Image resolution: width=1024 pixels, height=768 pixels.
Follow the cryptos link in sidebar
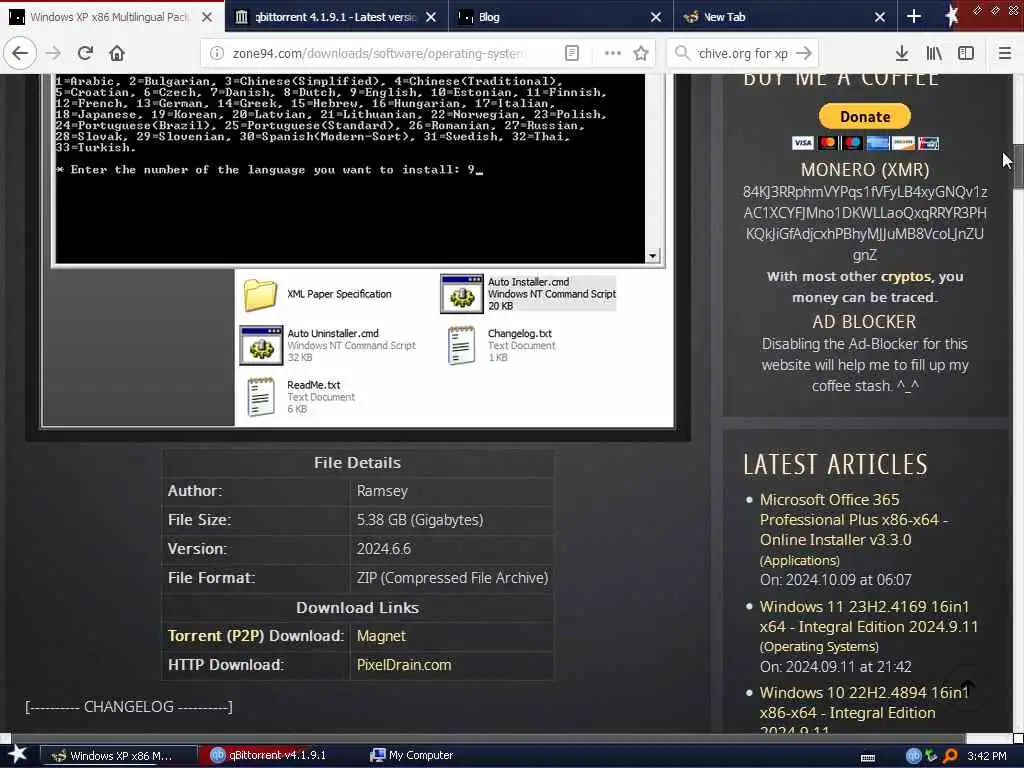tap(906, 276)
